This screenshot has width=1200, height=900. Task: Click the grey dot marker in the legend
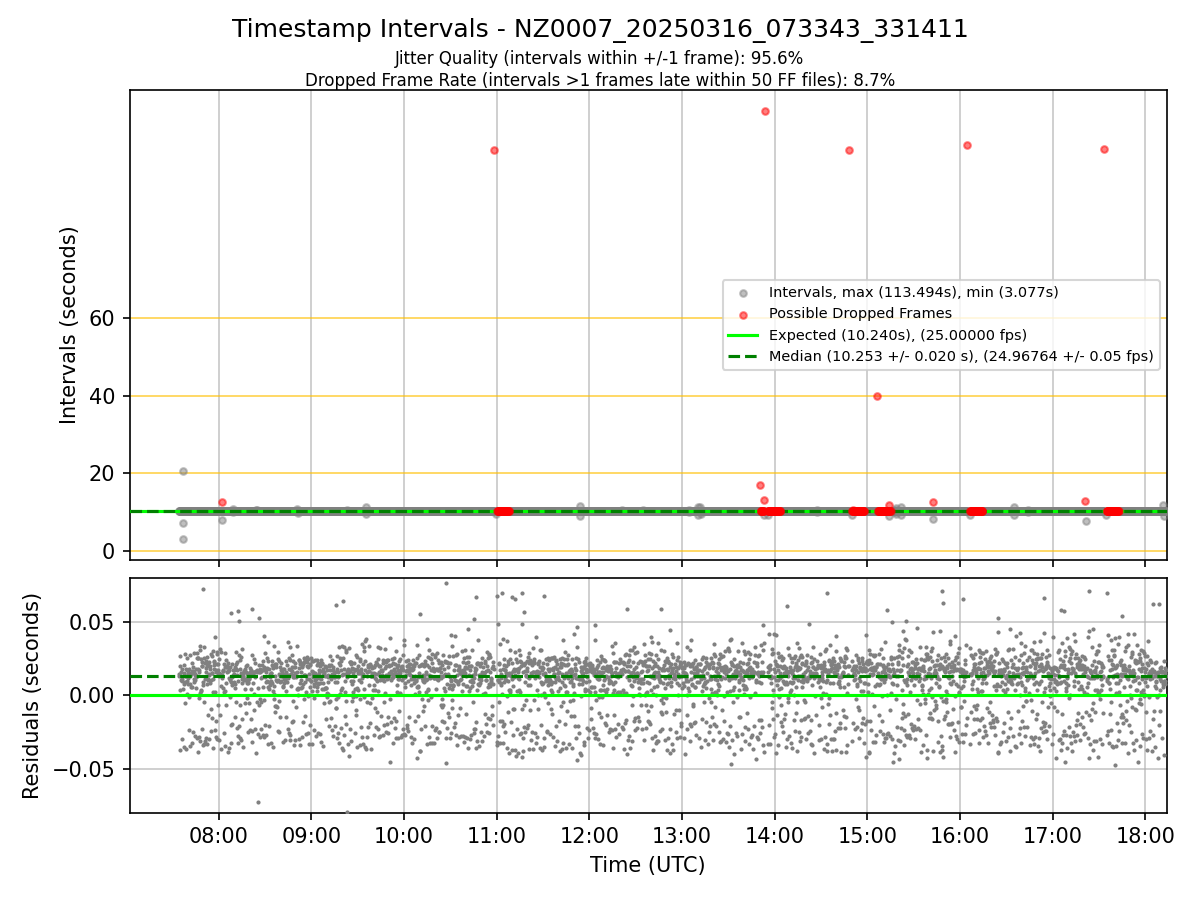pyautogui.click(x=743, y=293)
